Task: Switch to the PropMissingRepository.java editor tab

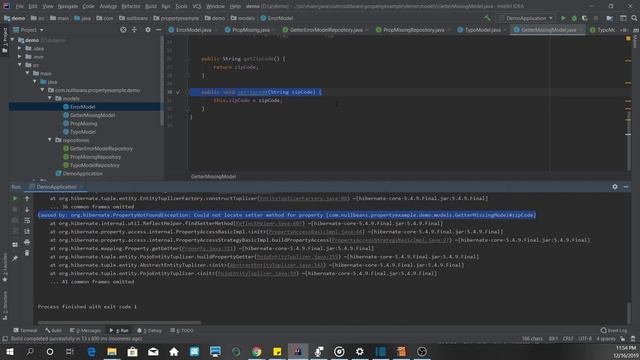Action: [x=413, y=30]
